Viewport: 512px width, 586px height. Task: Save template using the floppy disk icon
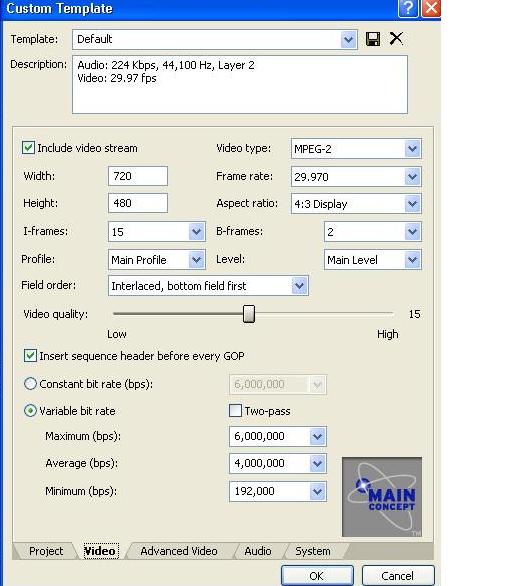pyautogui.click(x=373, y=39)
